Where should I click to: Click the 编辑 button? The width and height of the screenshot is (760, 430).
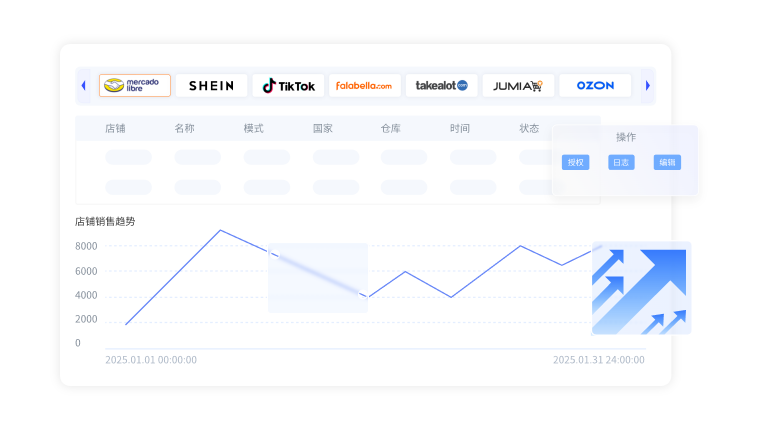[x=667, y=162]
